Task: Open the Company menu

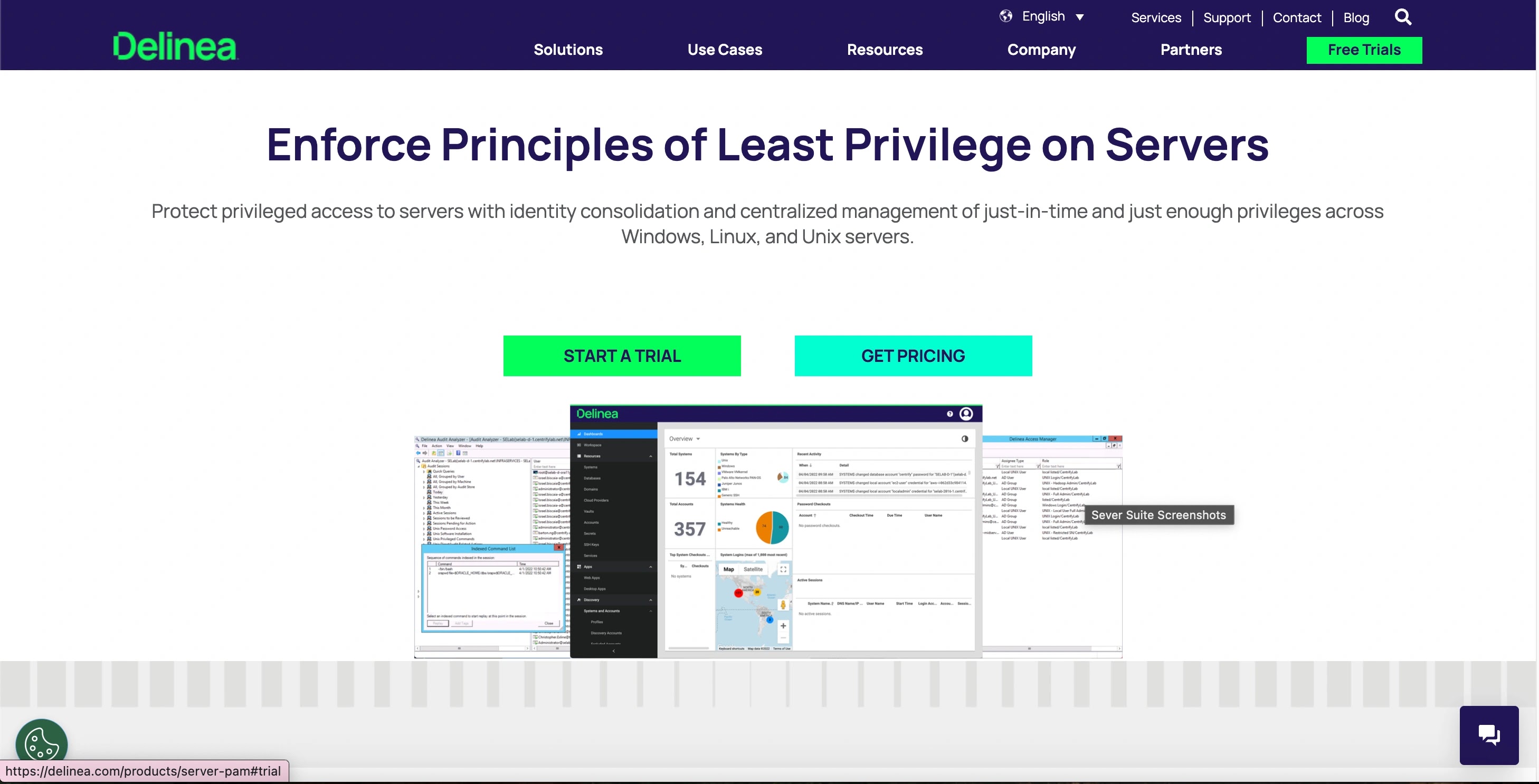Action: click(1041, 50)
